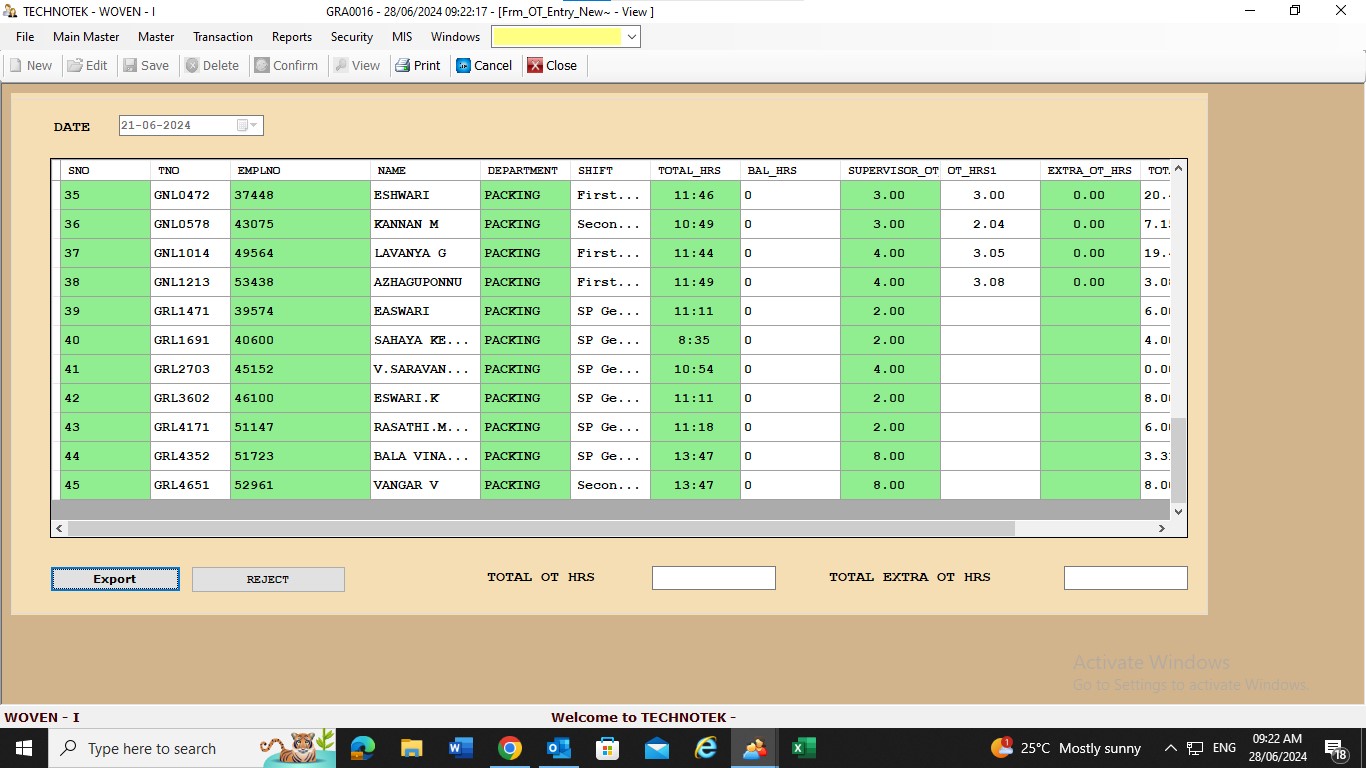Click the REJECT button
The height and width of the screenshot is (768, 1366).
268,579
